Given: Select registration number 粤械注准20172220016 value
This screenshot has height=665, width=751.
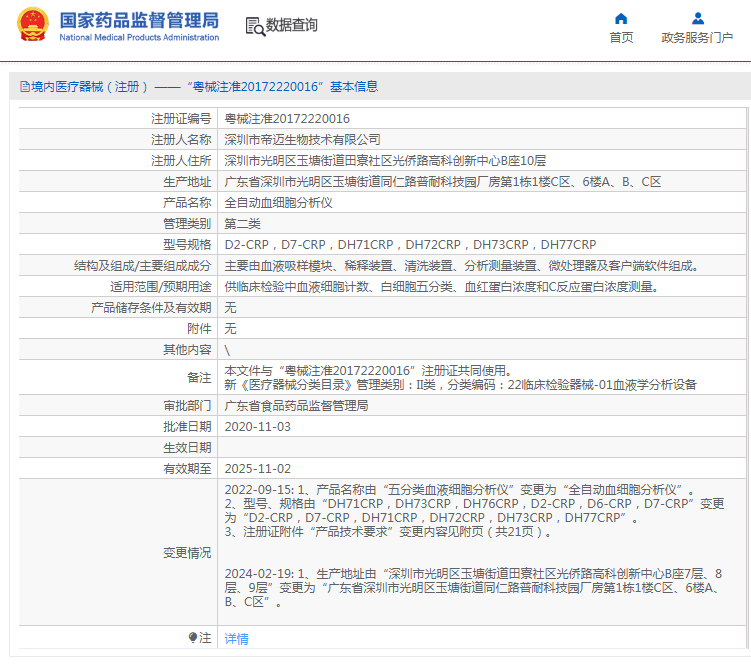Looking at the screenshot, I should (x=287, y=118).
